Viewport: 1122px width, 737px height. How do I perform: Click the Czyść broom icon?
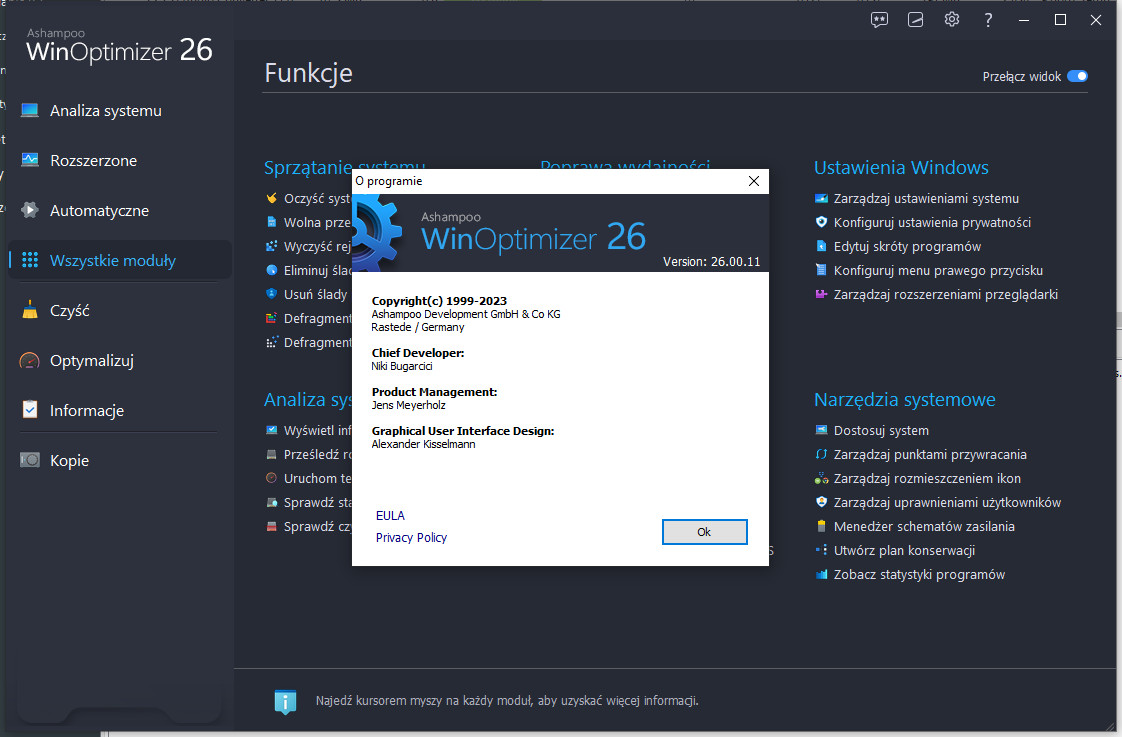(x=29, y=309)
